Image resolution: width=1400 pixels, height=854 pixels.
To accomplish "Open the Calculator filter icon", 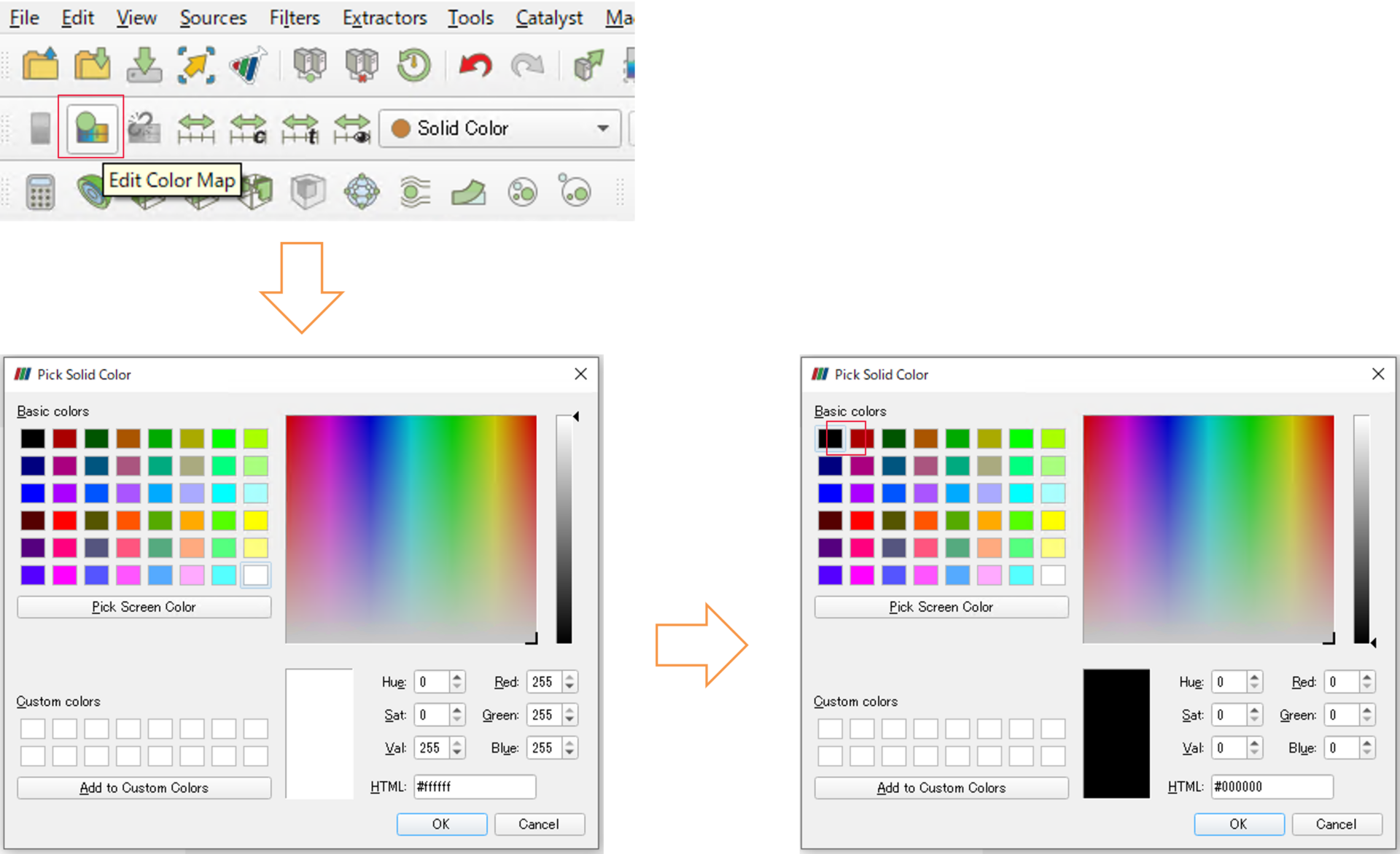I will click(40, 192).
